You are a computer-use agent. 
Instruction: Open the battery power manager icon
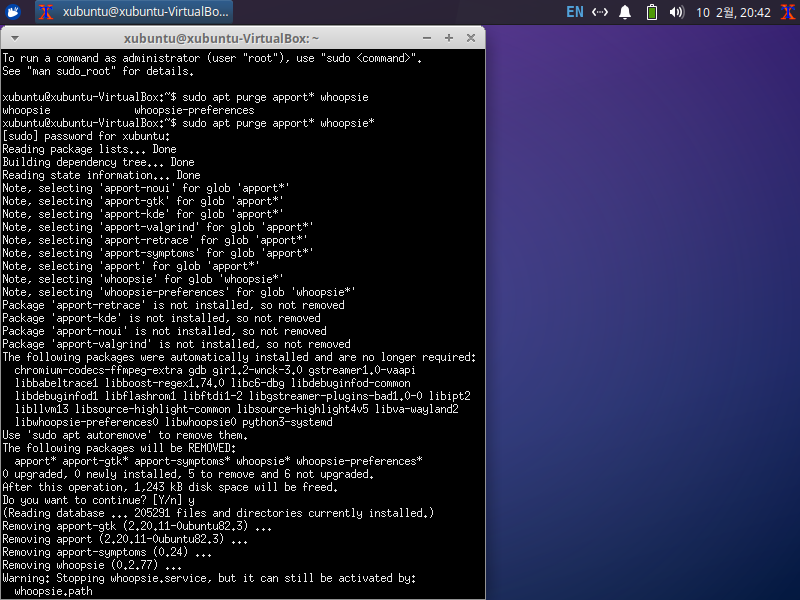(652, 12)
